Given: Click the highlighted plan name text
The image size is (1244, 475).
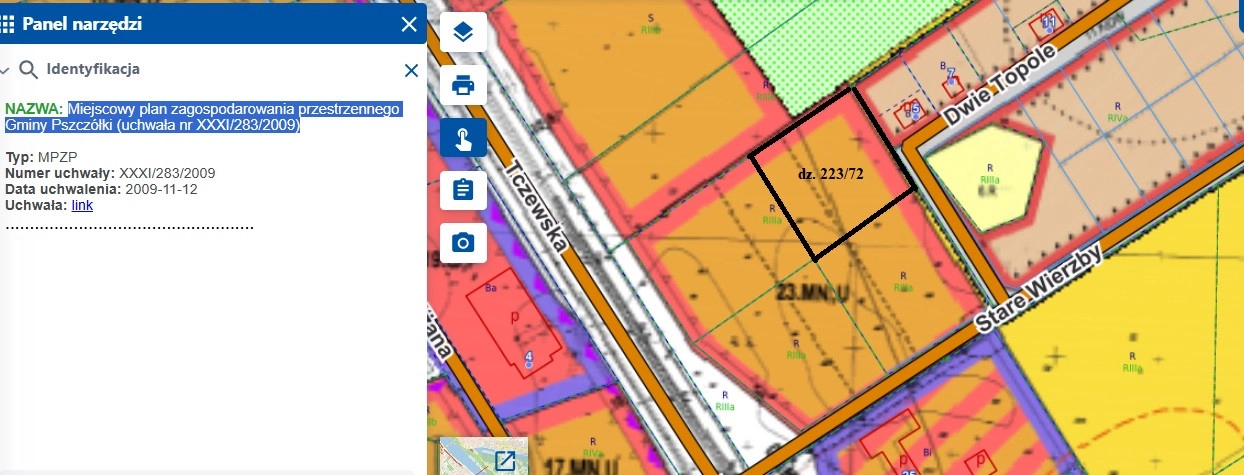Looking at the screenshot, I should tap(203, 117).
